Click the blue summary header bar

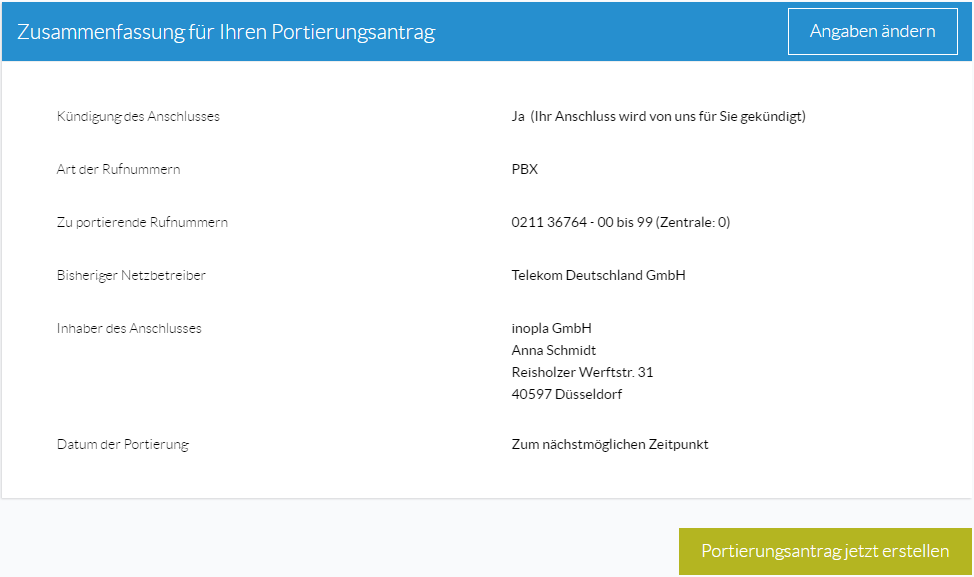[x=487, y=31]
